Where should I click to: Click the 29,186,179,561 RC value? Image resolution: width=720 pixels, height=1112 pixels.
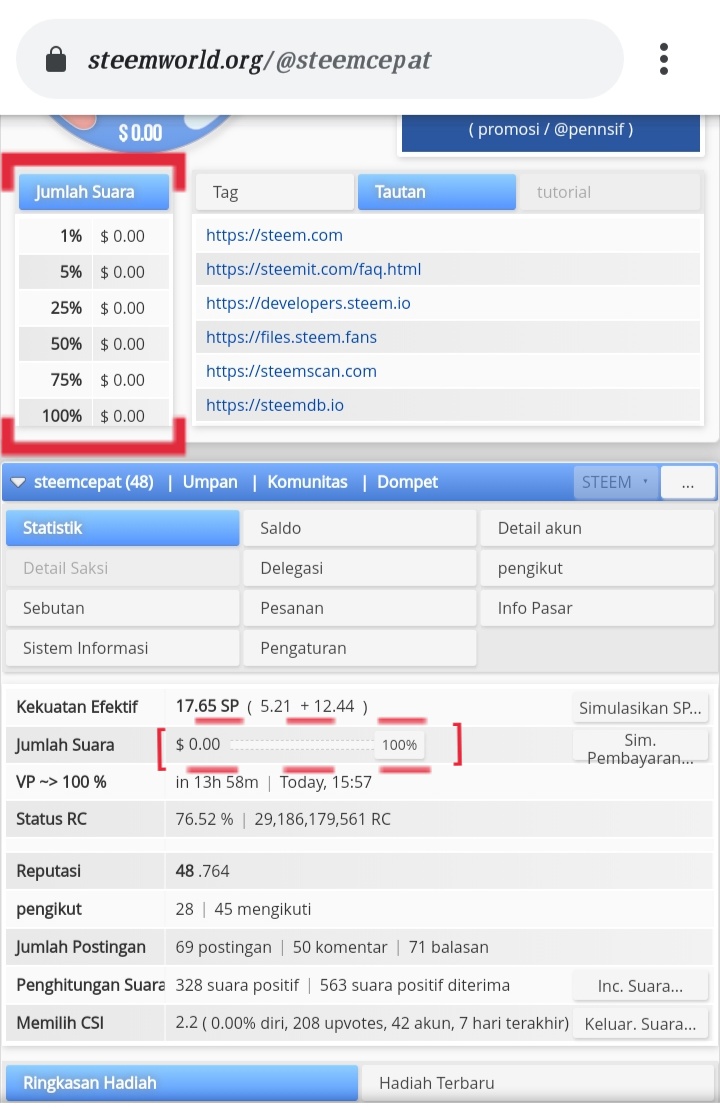pos(322,819)
